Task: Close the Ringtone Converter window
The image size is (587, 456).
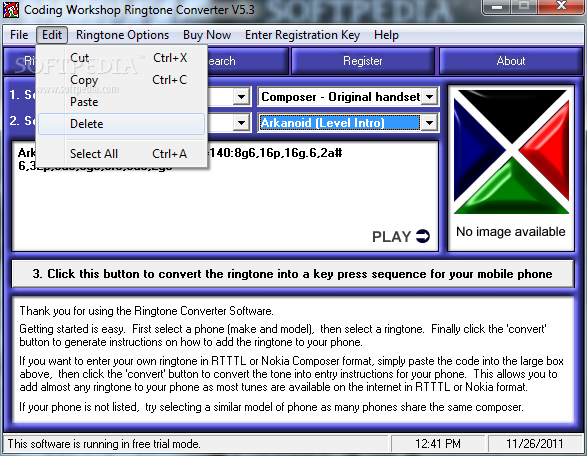Action: tap(561, 7)
